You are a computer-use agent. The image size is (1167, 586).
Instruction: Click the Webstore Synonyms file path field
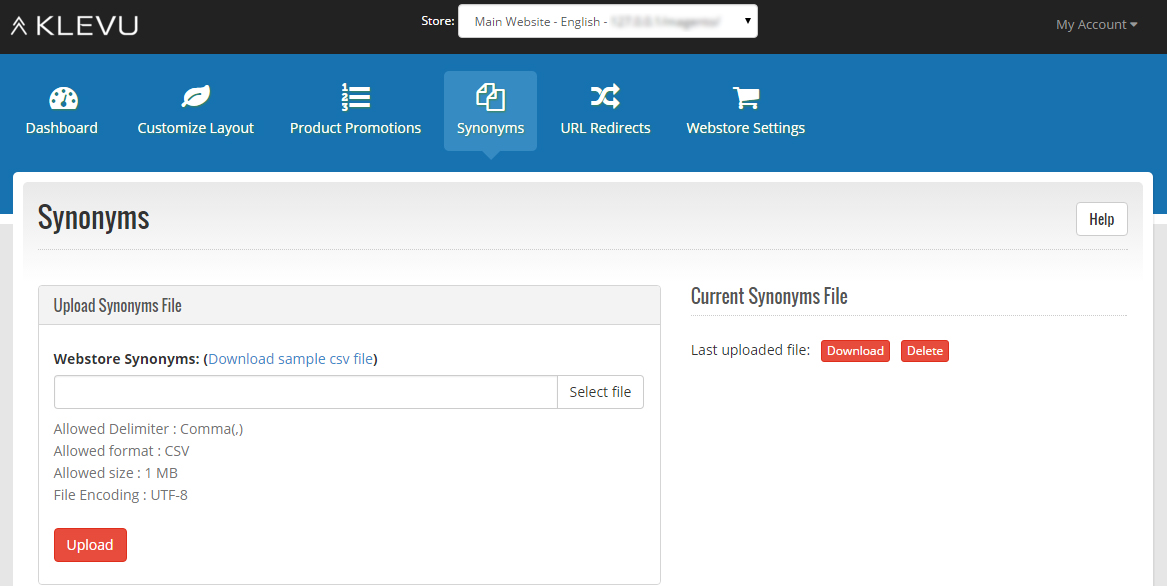point(306,392)
